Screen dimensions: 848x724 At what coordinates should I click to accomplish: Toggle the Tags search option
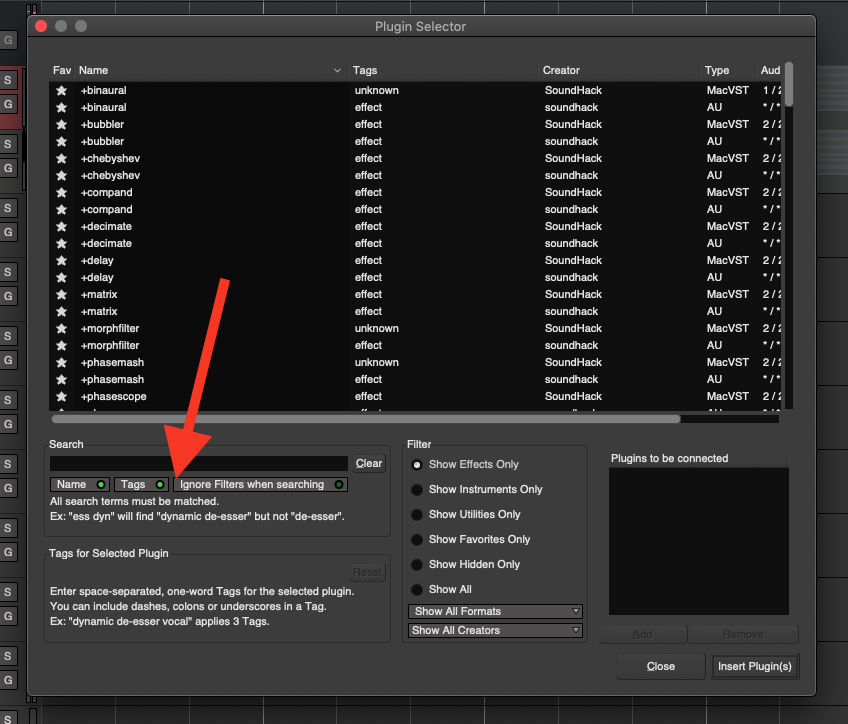142,484
